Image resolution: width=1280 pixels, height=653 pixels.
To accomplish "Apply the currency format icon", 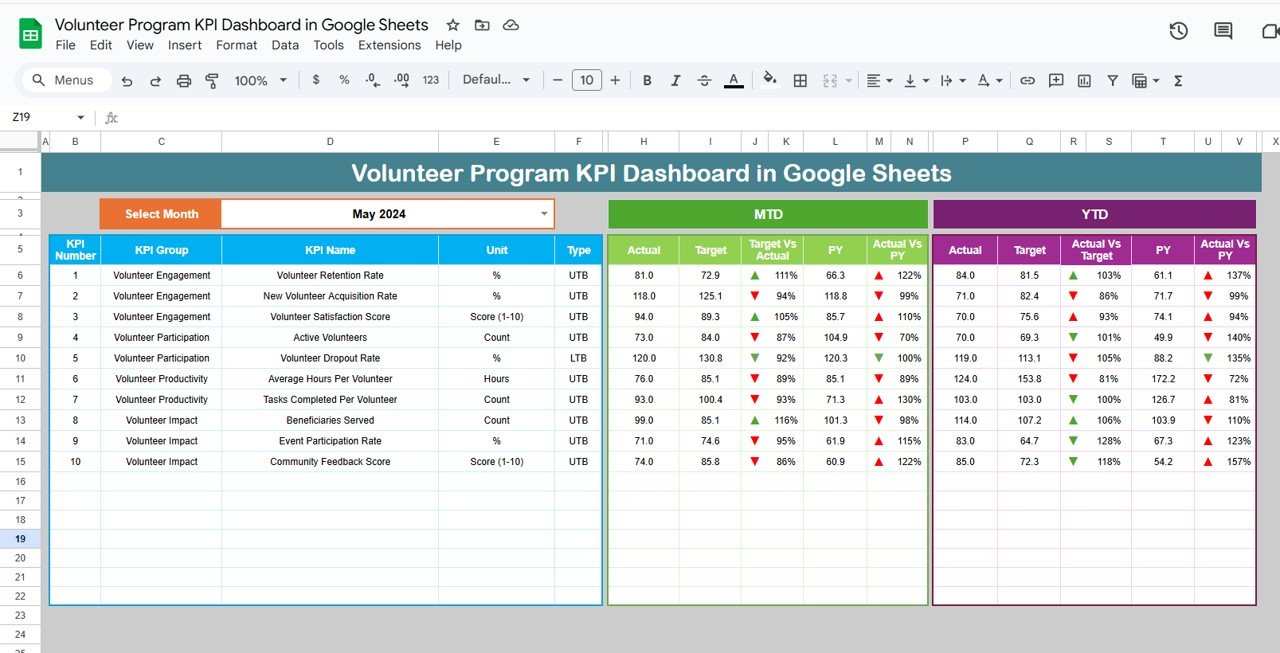I will click(316, 80).
